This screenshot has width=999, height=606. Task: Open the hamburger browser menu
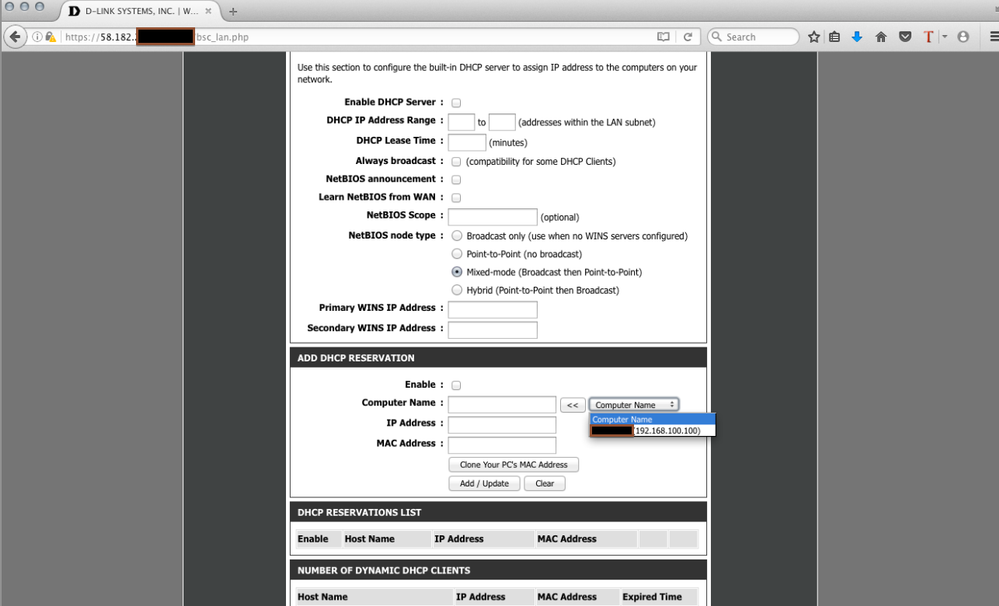(993, 37)
